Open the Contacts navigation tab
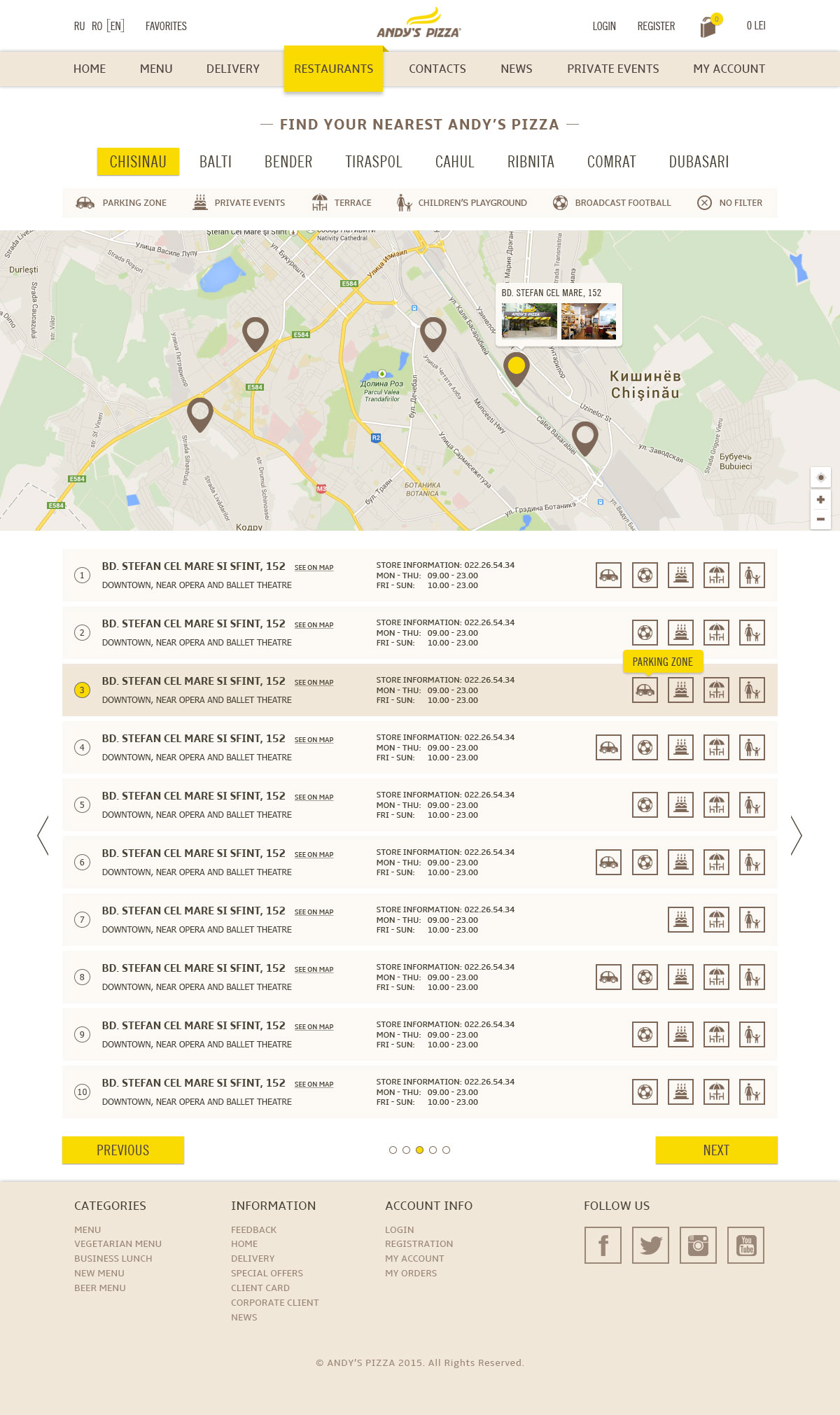The height and width of the screenshot is (1415, 840). click(437, 69)
